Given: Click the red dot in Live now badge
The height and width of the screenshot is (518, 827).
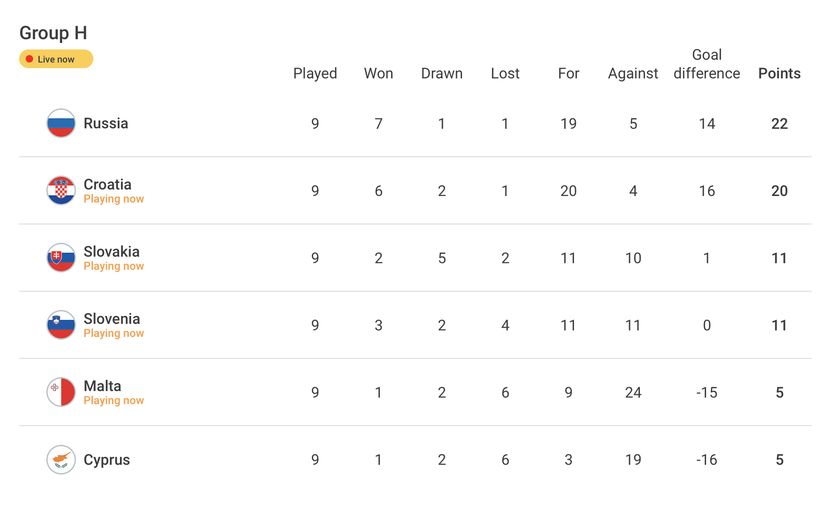Looking at the screenshot, I should [30, 60].
